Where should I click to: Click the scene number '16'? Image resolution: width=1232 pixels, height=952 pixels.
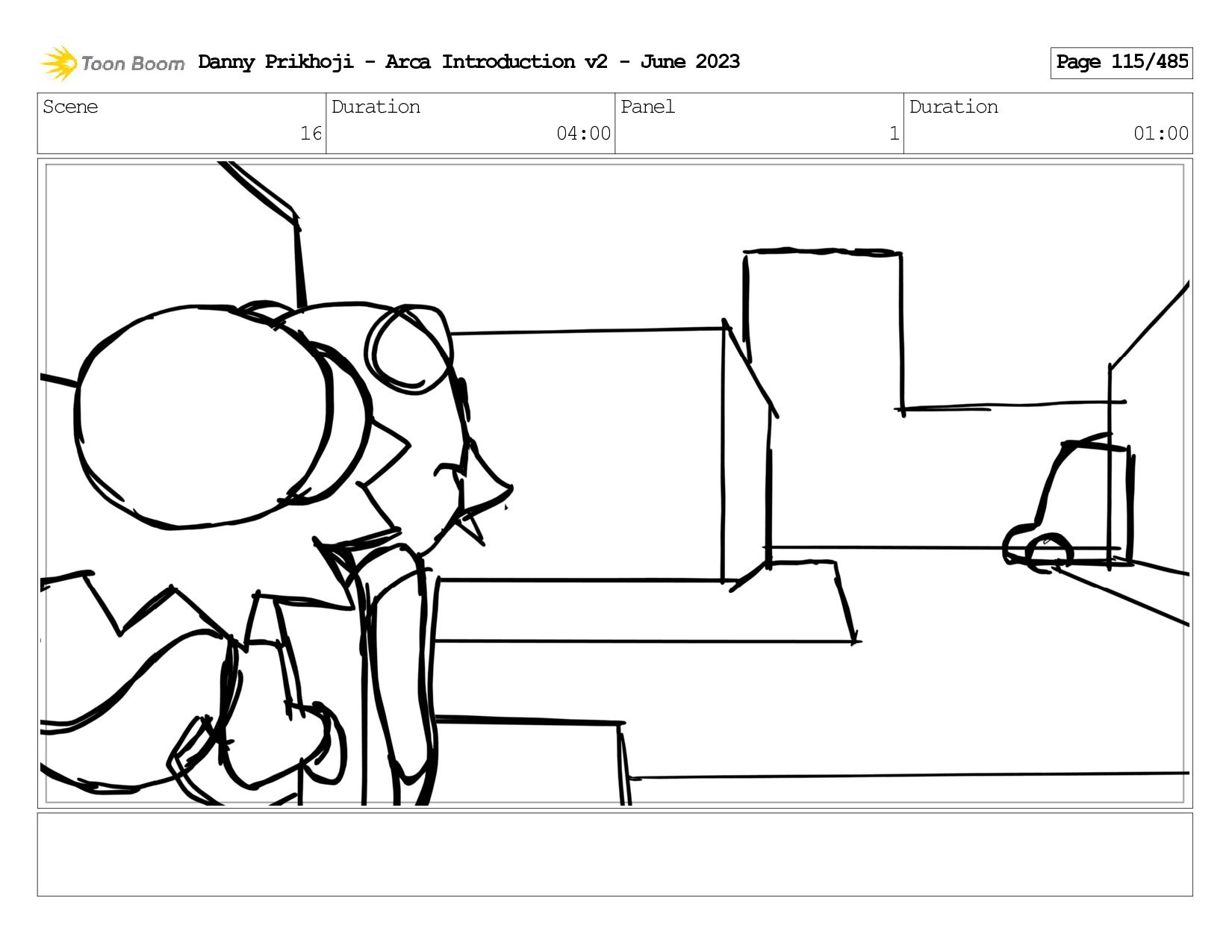coord(311,134)
